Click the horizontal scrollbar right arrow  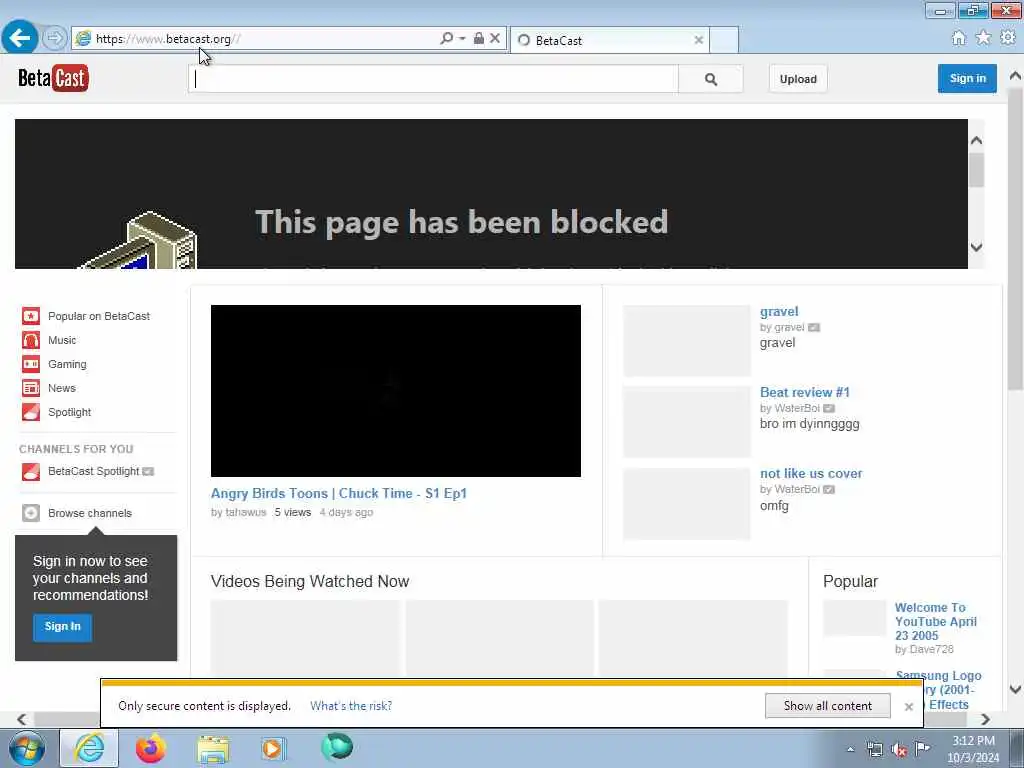coord(985,719)
